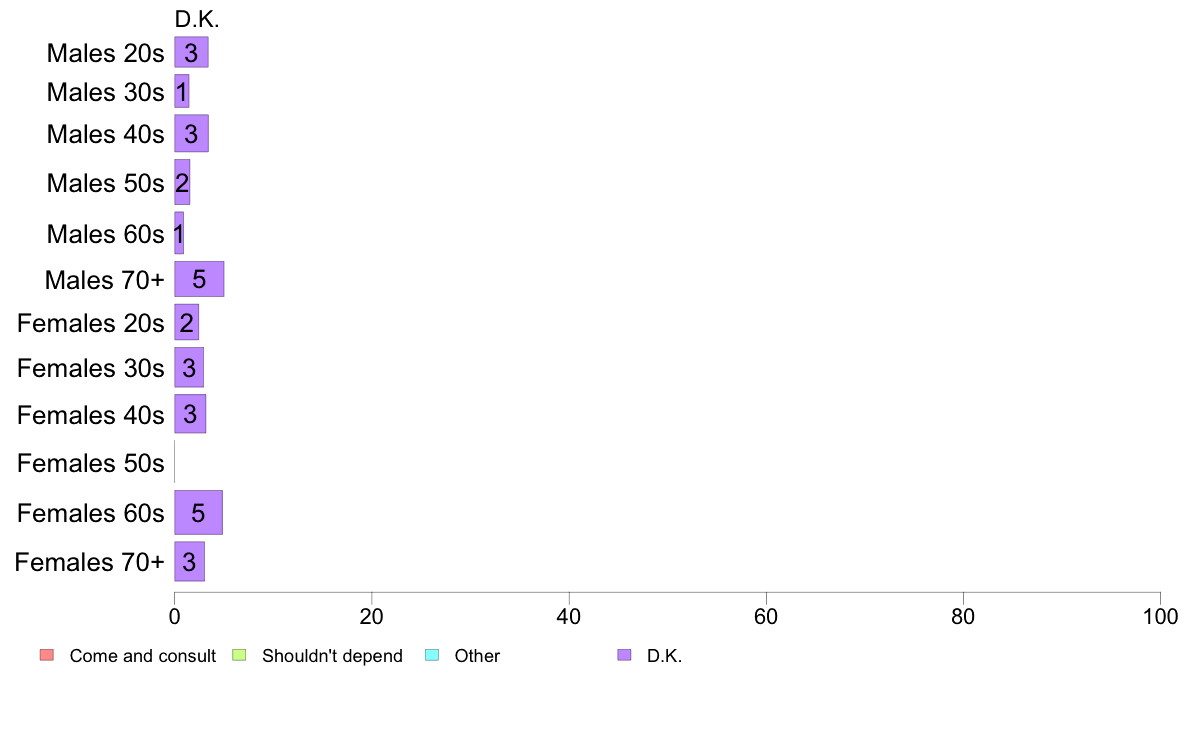The width and height of the screenshot is (1188, 736).
Task: Click the cyan Other legend swatch
Action: pos(432,655)
